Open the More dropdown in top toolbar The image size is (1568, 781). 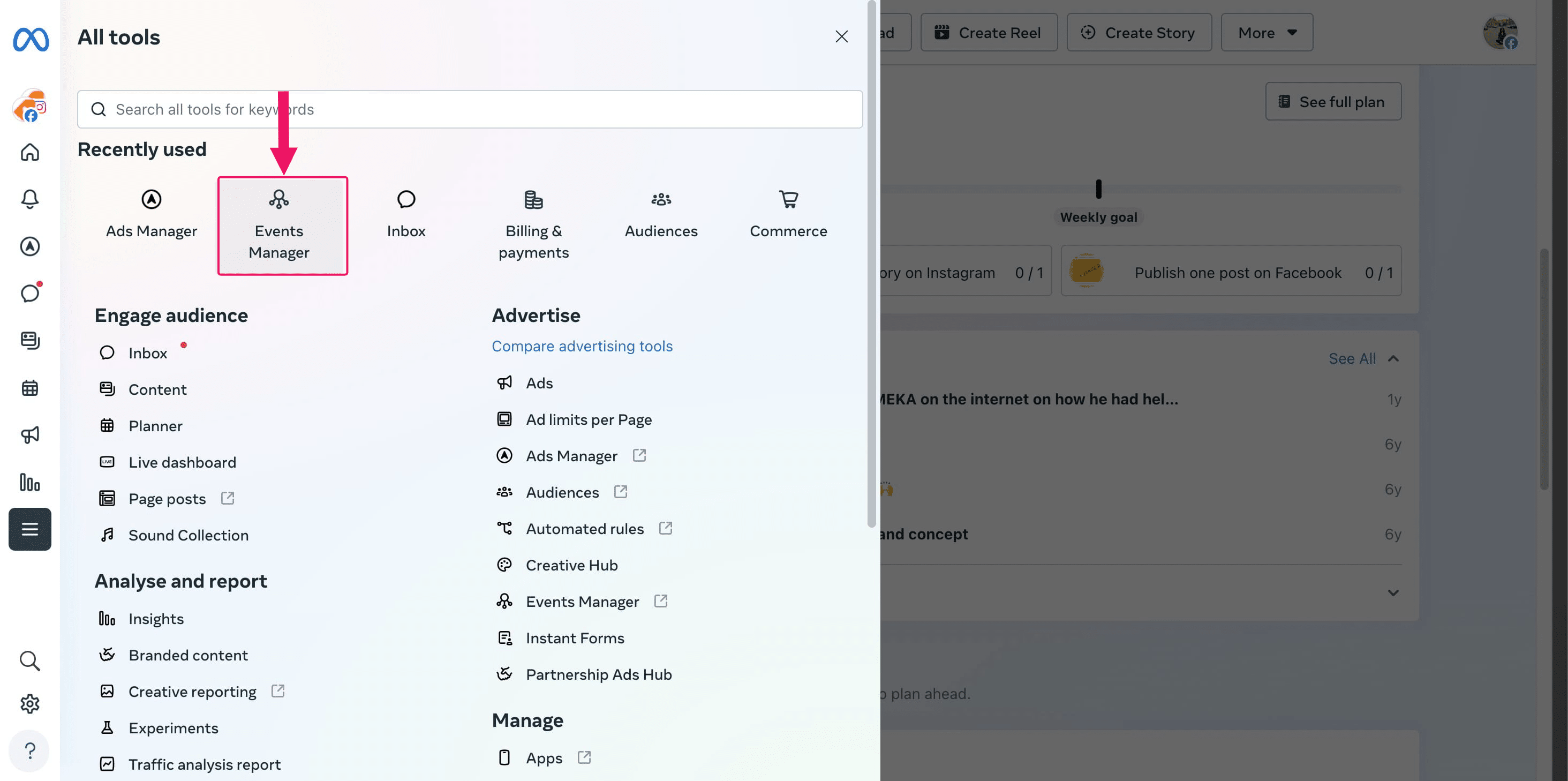1266,32
